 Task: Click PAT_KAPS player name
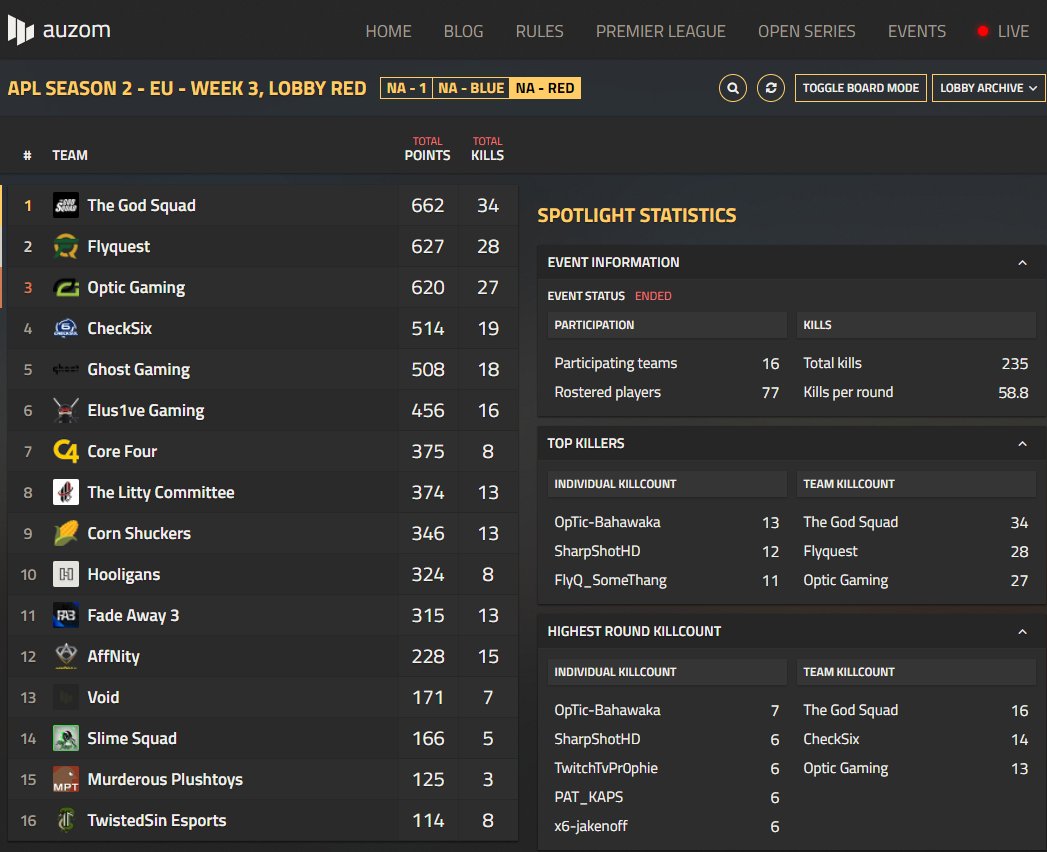coord(588,797)
